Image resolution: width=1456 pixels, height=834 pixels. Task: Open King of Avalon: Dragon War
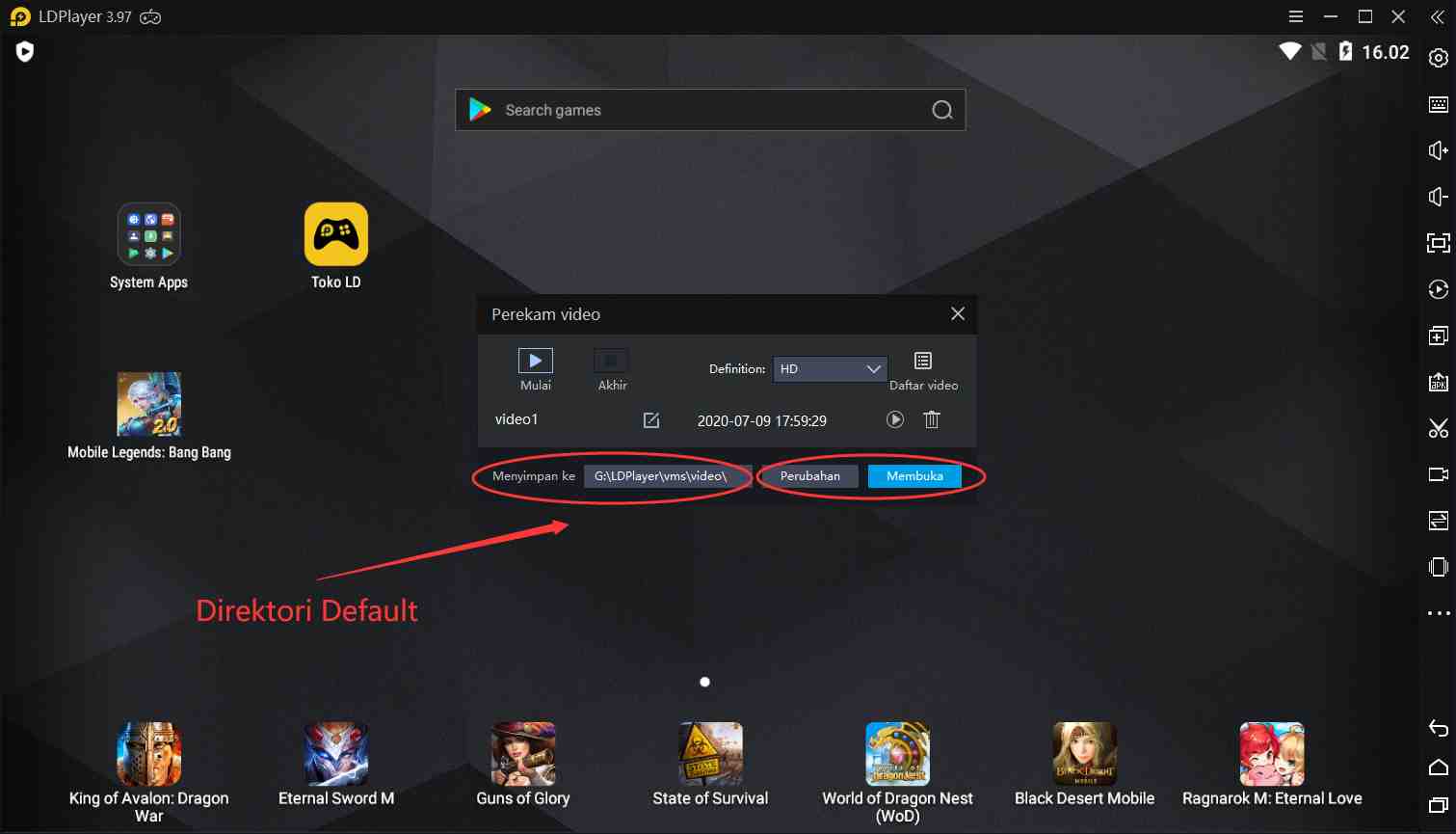point(149,773)
